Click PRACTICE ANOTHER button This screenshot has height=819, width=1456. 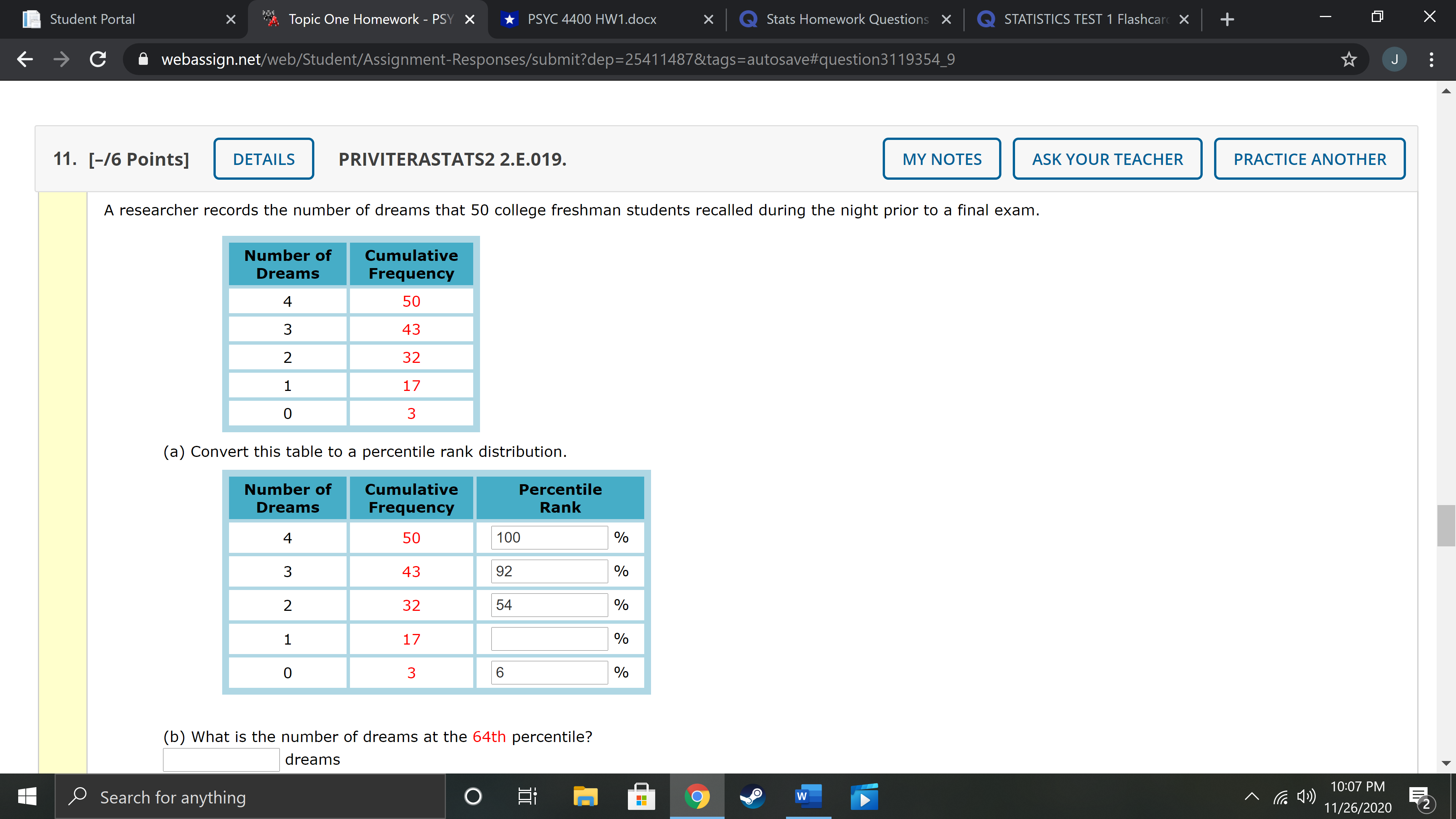pos(1309,159)
